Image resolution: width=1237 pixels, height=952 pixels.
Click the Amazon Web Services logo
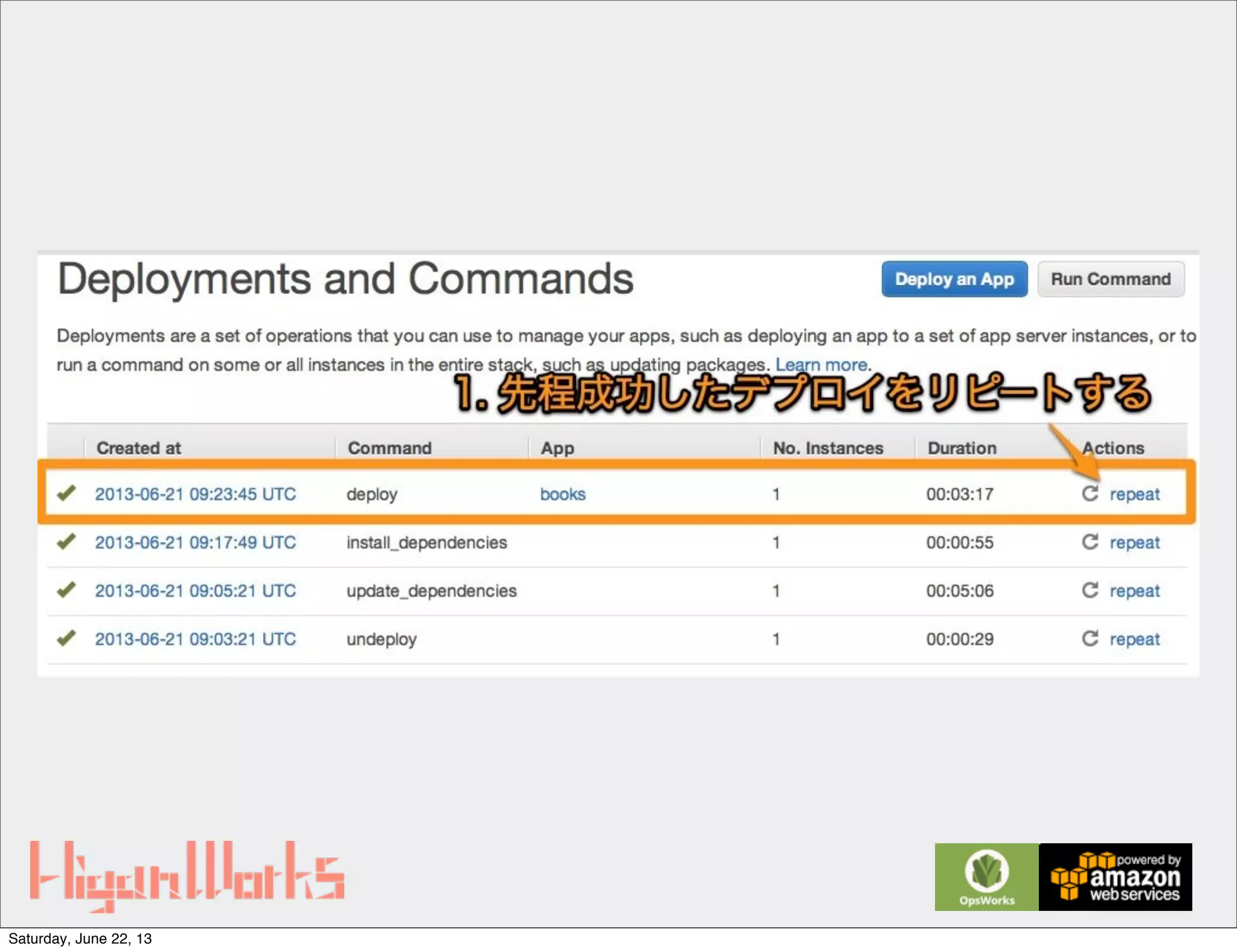pos(1115,876)
